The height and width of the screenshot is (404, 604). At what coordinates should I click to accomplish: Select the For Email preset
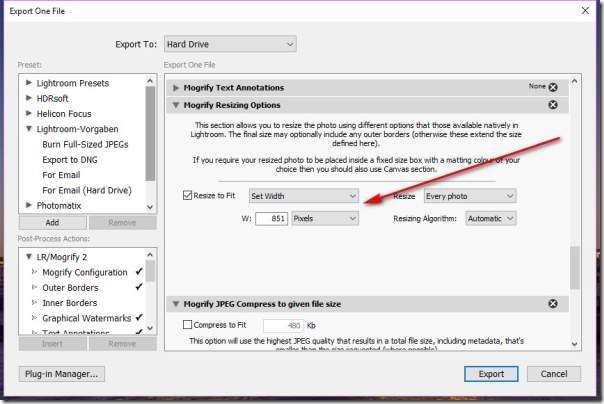[x=61, y=175]
